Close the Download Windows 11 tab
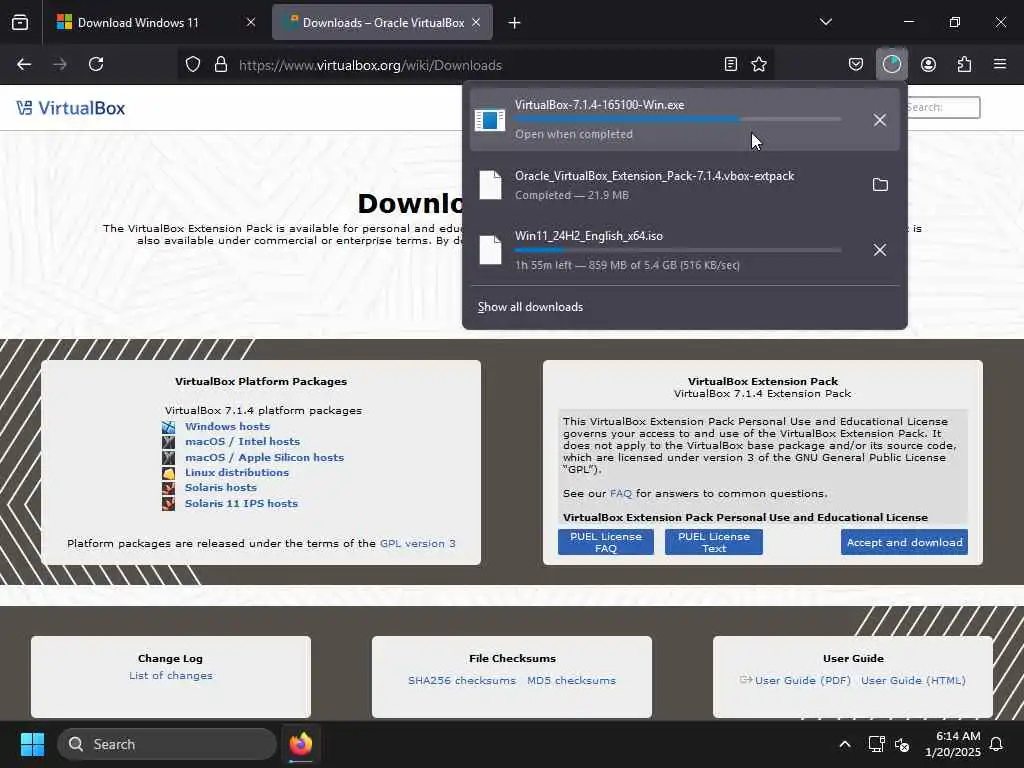 coord(251,23)
